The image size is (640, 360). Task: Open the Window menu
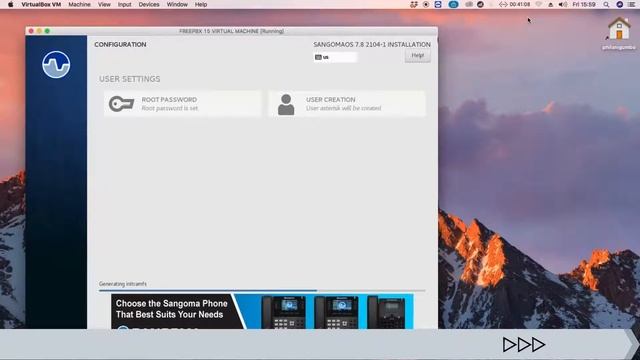coord(177,4)
